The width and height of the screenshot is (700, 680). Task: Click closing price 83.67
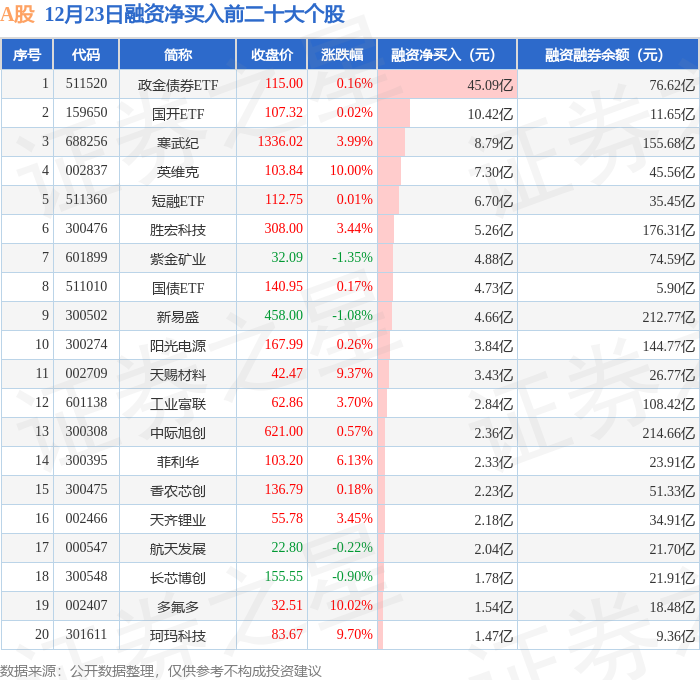[287, 635]
